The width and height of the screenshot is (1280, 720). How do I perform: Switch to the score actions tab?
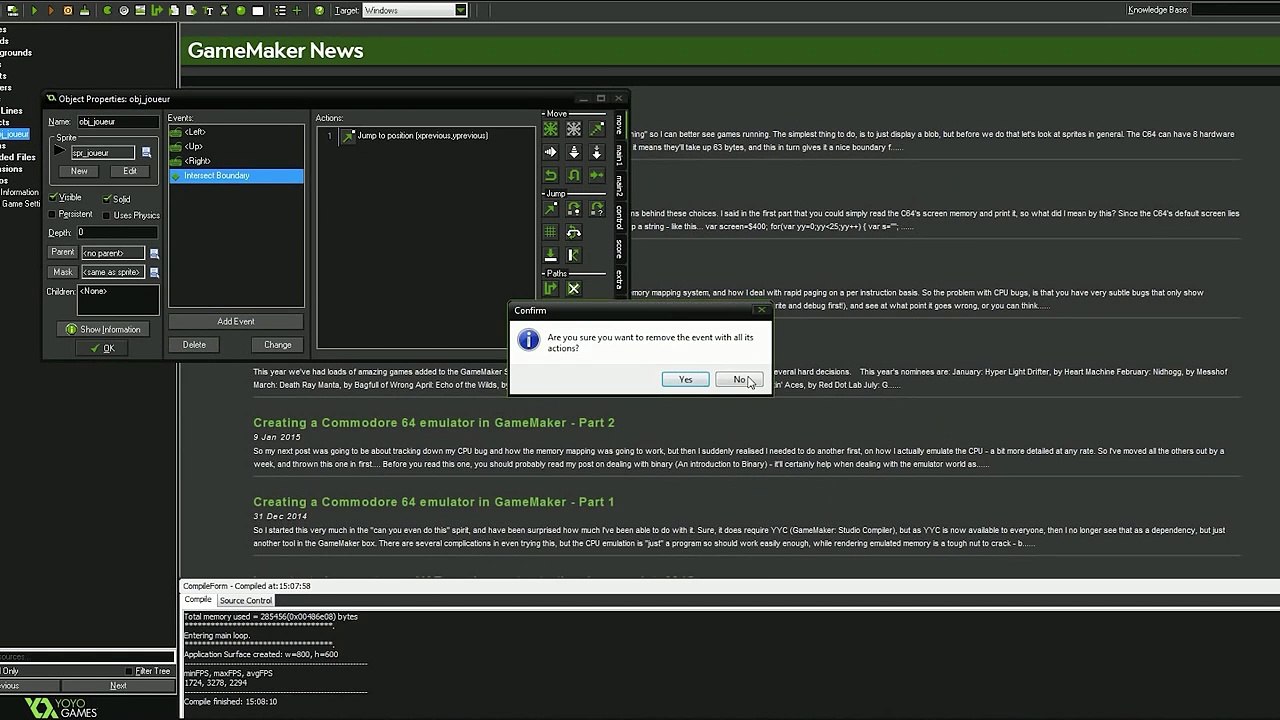[619, 248]
